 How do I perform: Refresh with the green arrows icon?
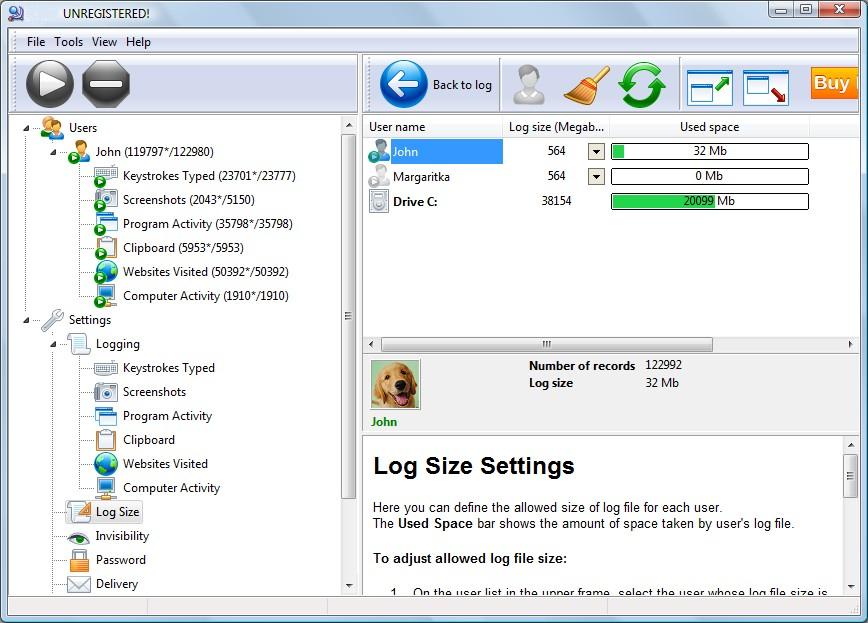point(642,85)
